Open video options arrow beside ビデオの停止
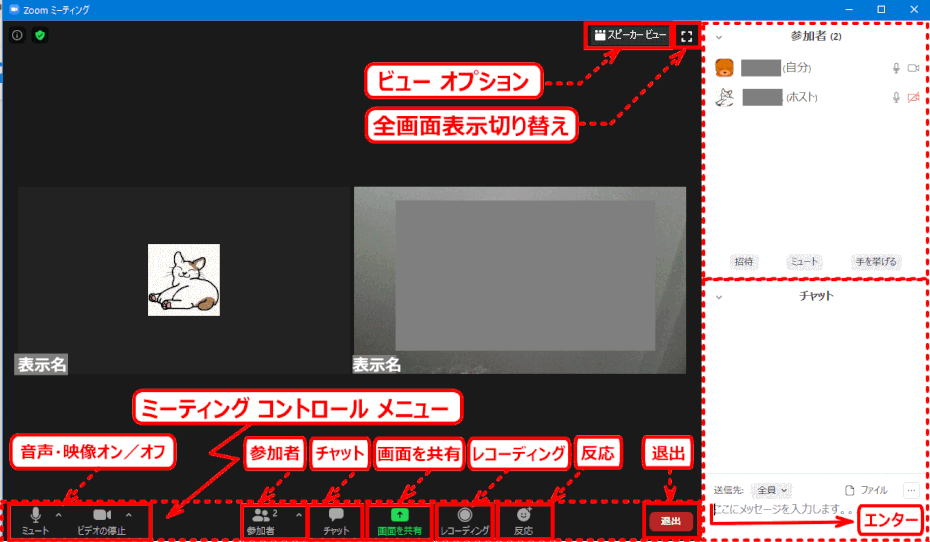Viewport: 930px width, 542px height. click(x=129, y=515)
